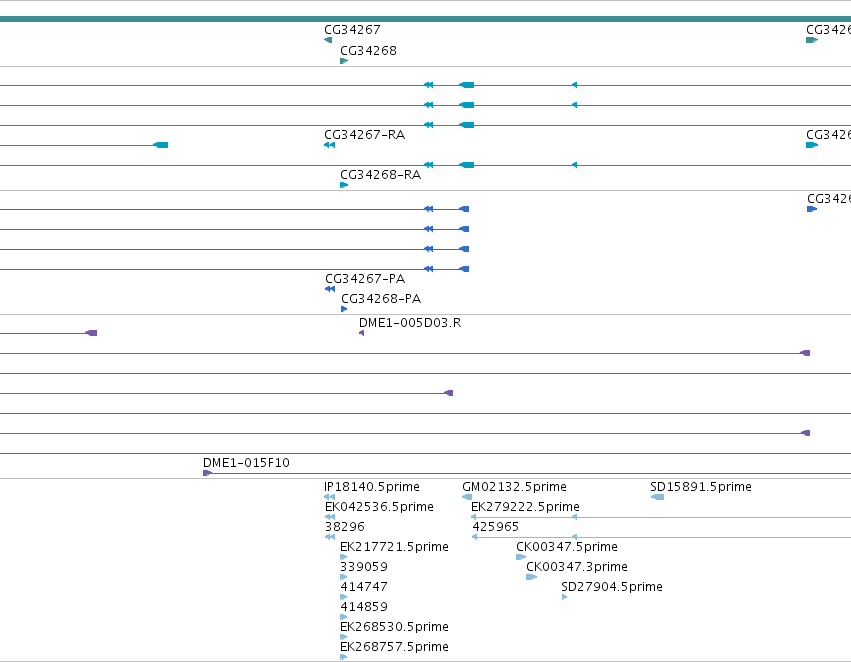Click the DME1-005D03.R feature label
This screenshot has height=662, width=851.
coord(410,322)
